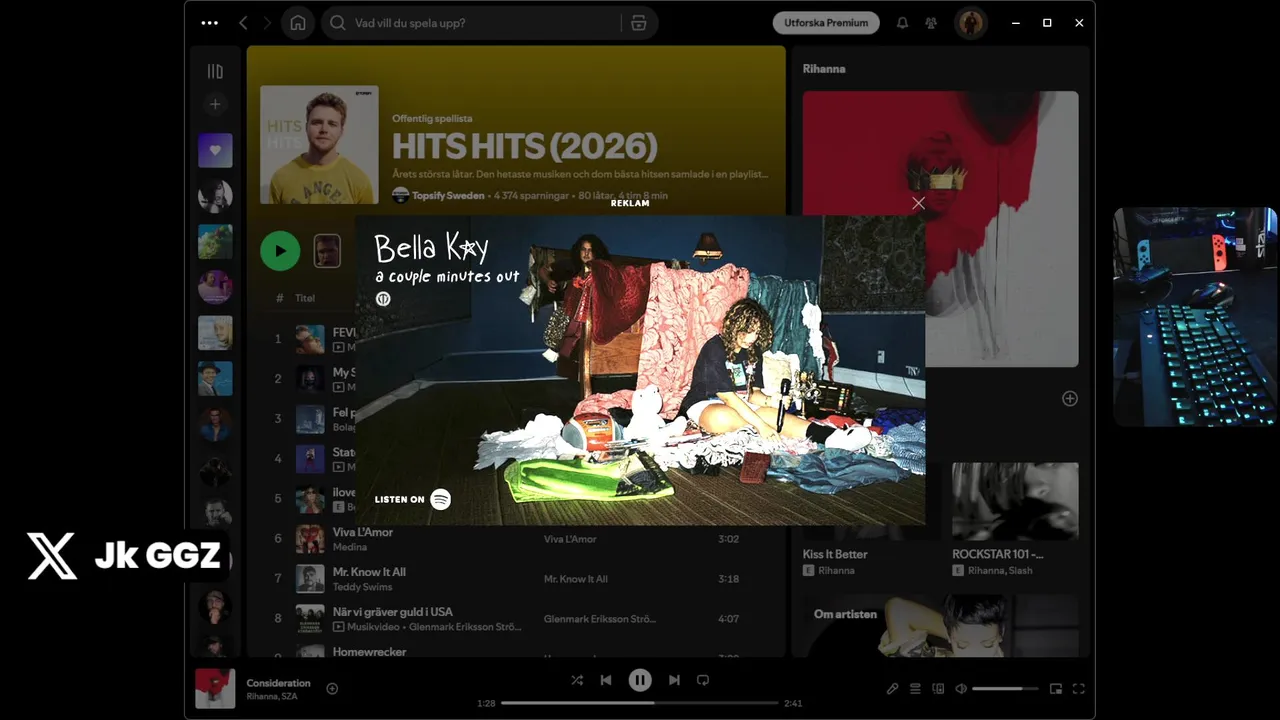Open the play queue icon
The image size is (1280, 720).
click(915, 688)
